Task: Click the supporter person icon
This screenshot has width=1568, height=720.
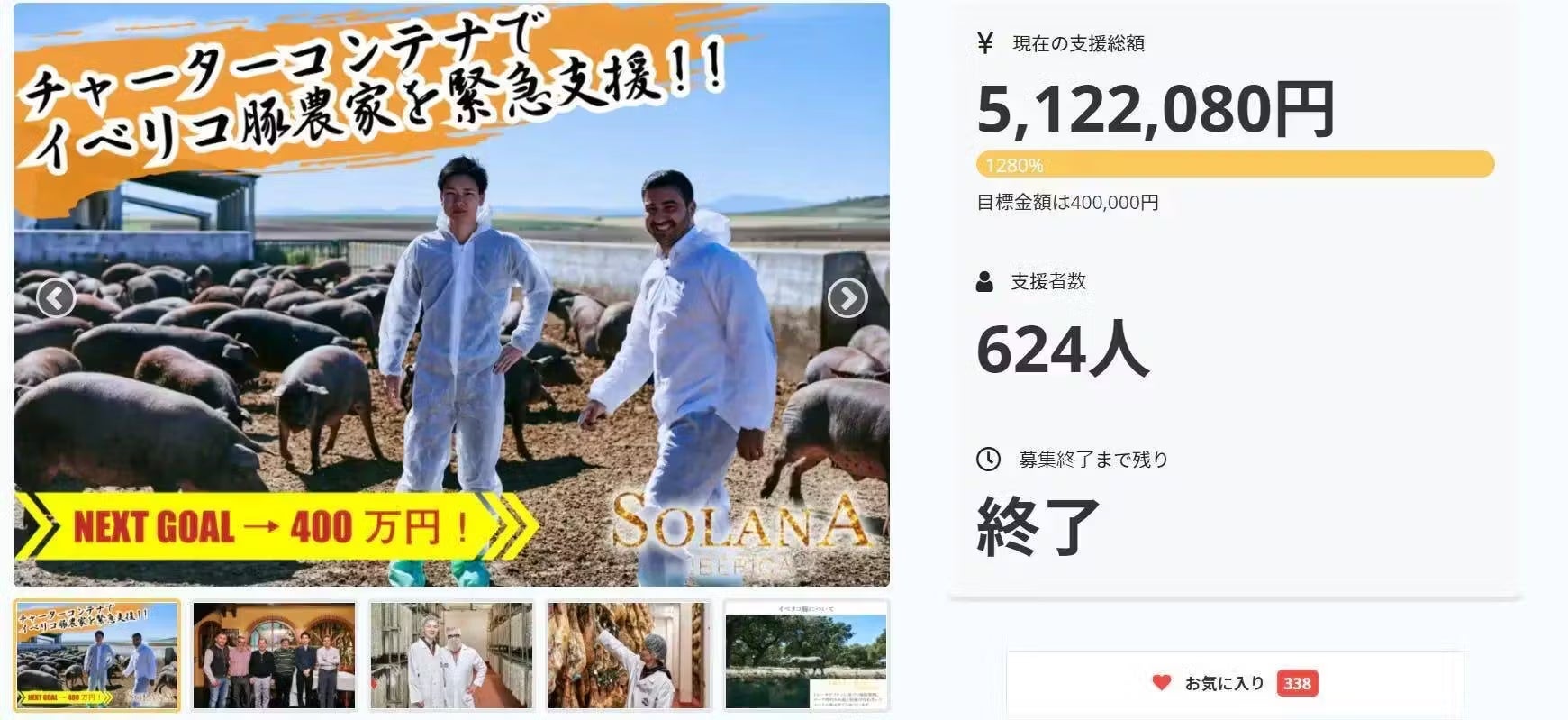Action: 985,281
